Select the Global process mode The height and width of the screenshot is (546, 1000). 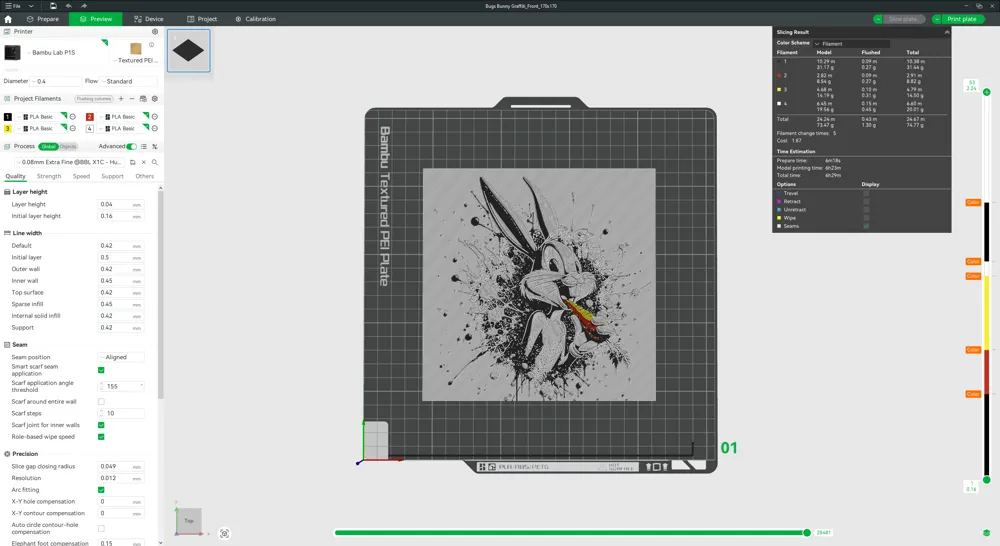coord(48,147)
